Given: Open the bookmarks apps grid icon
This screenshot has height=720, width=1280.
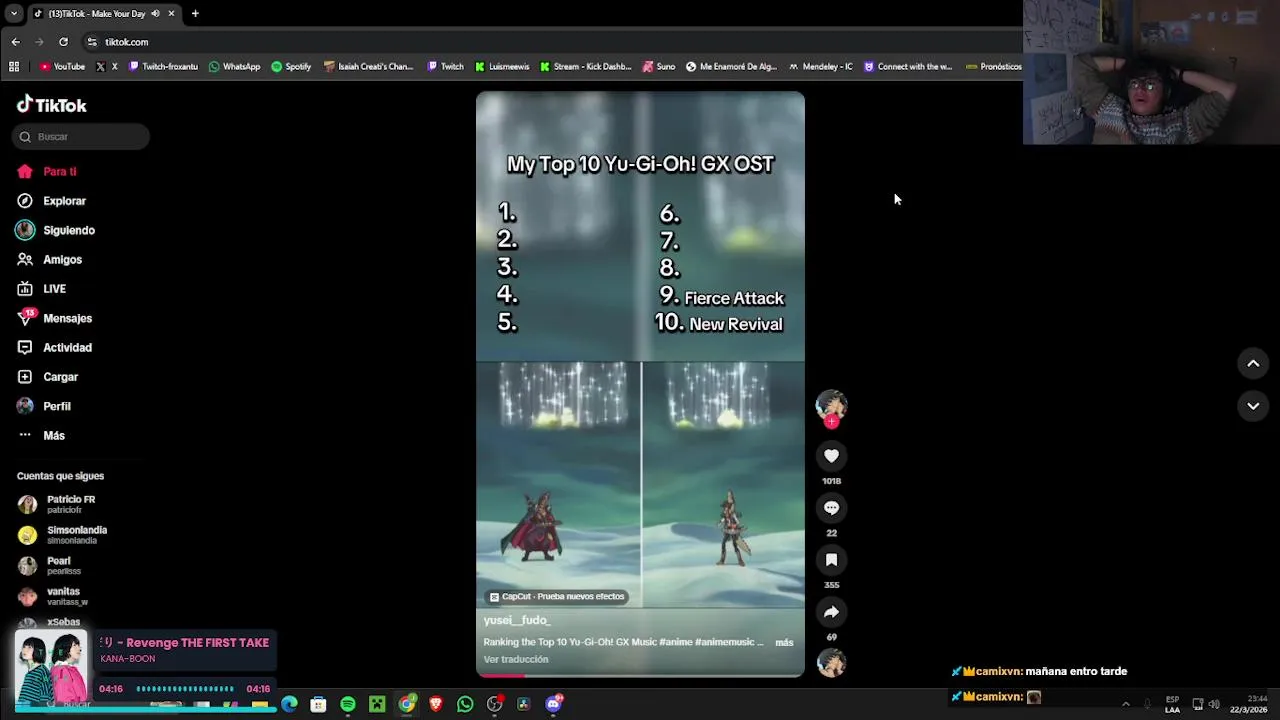Looking at the screenshot, I should click(x=14, y=67).
